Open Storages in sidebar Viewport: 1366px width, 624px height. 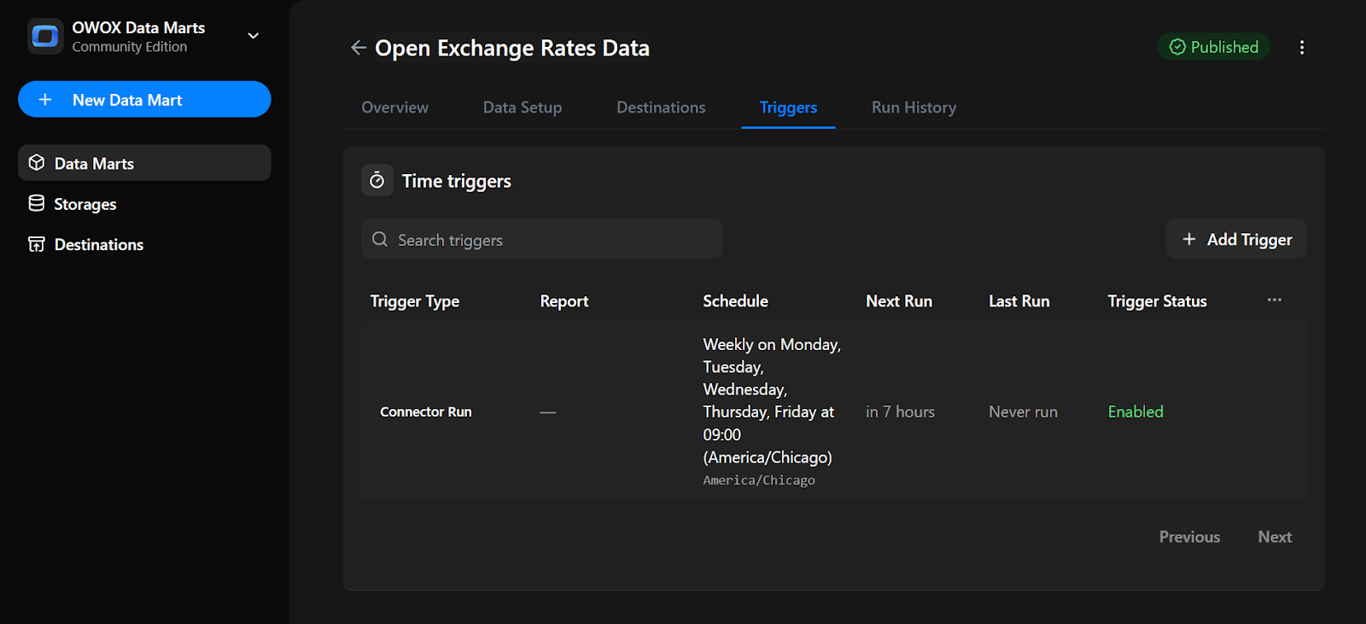pos(144,204)
